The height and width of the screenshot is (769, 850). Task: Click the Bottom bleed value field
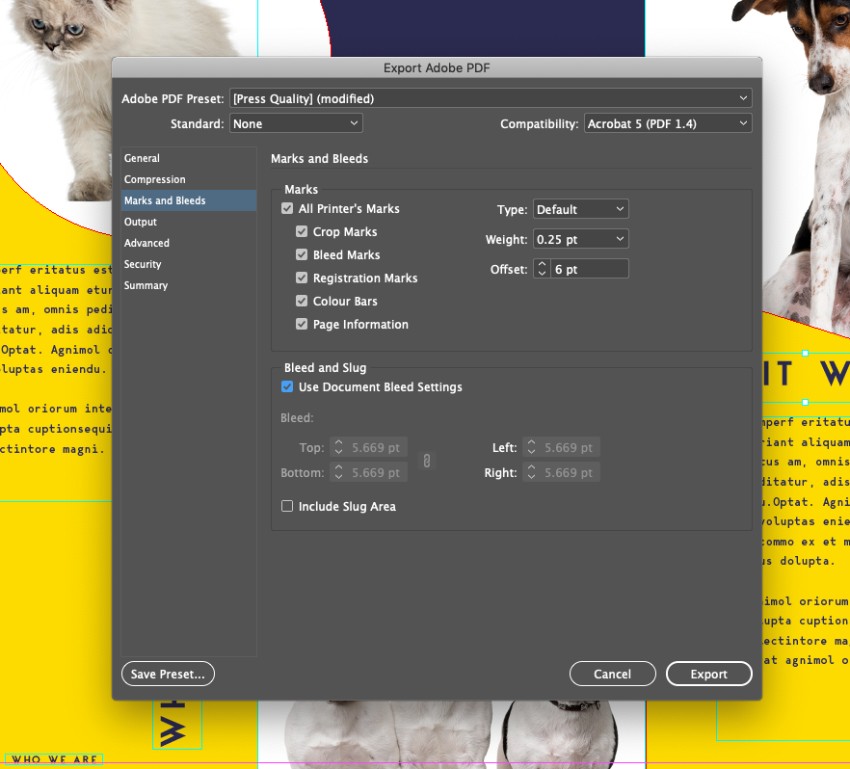[x=376, y=472]
